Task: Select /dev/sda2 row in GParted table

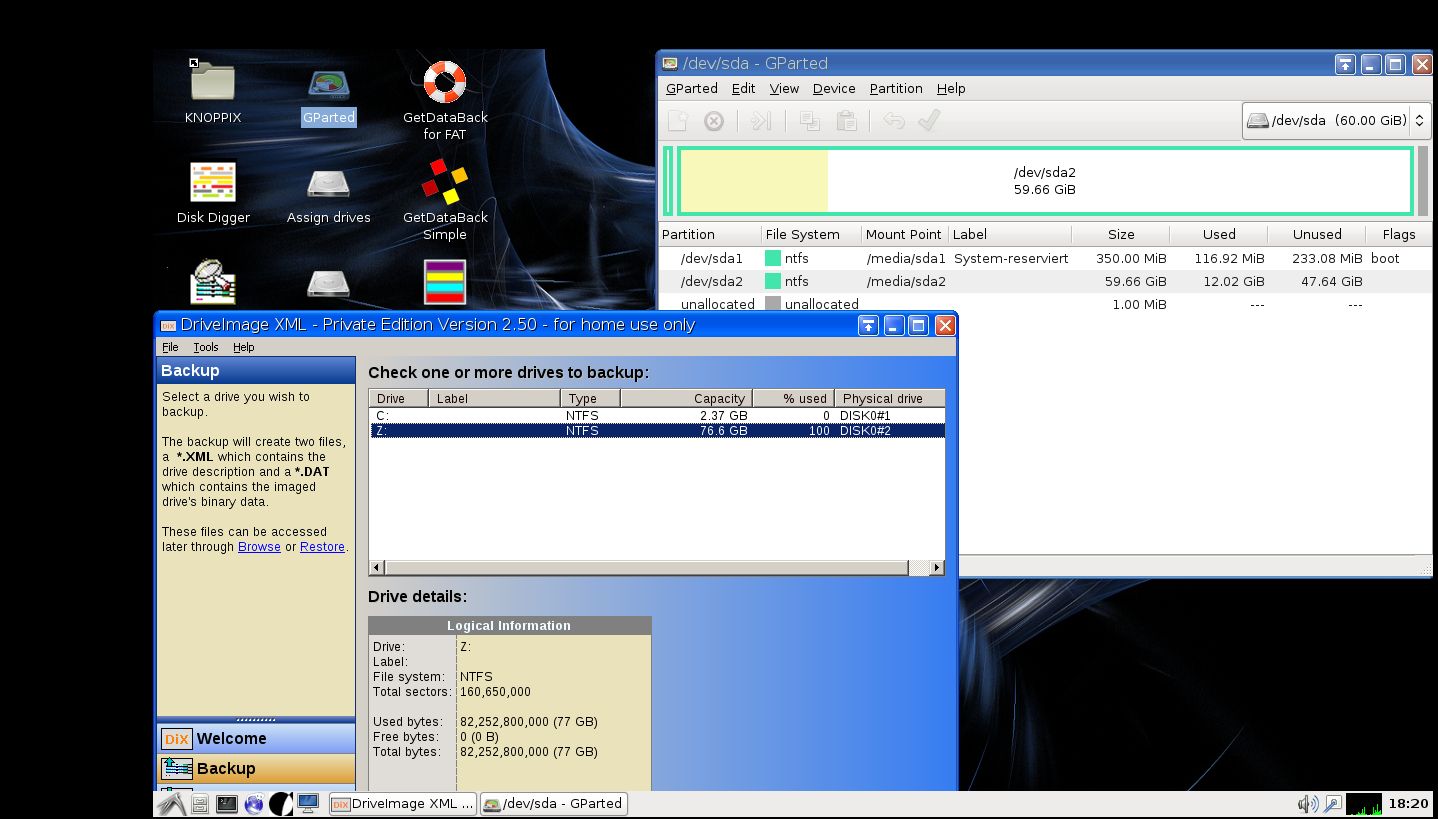Action: point(1045,281)
